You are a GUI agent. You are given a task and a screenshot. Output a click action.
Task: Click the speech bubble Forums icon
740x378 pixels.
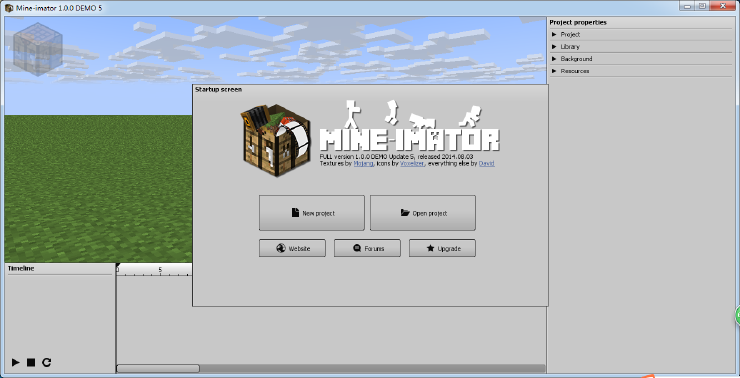[x=357, y=248]
